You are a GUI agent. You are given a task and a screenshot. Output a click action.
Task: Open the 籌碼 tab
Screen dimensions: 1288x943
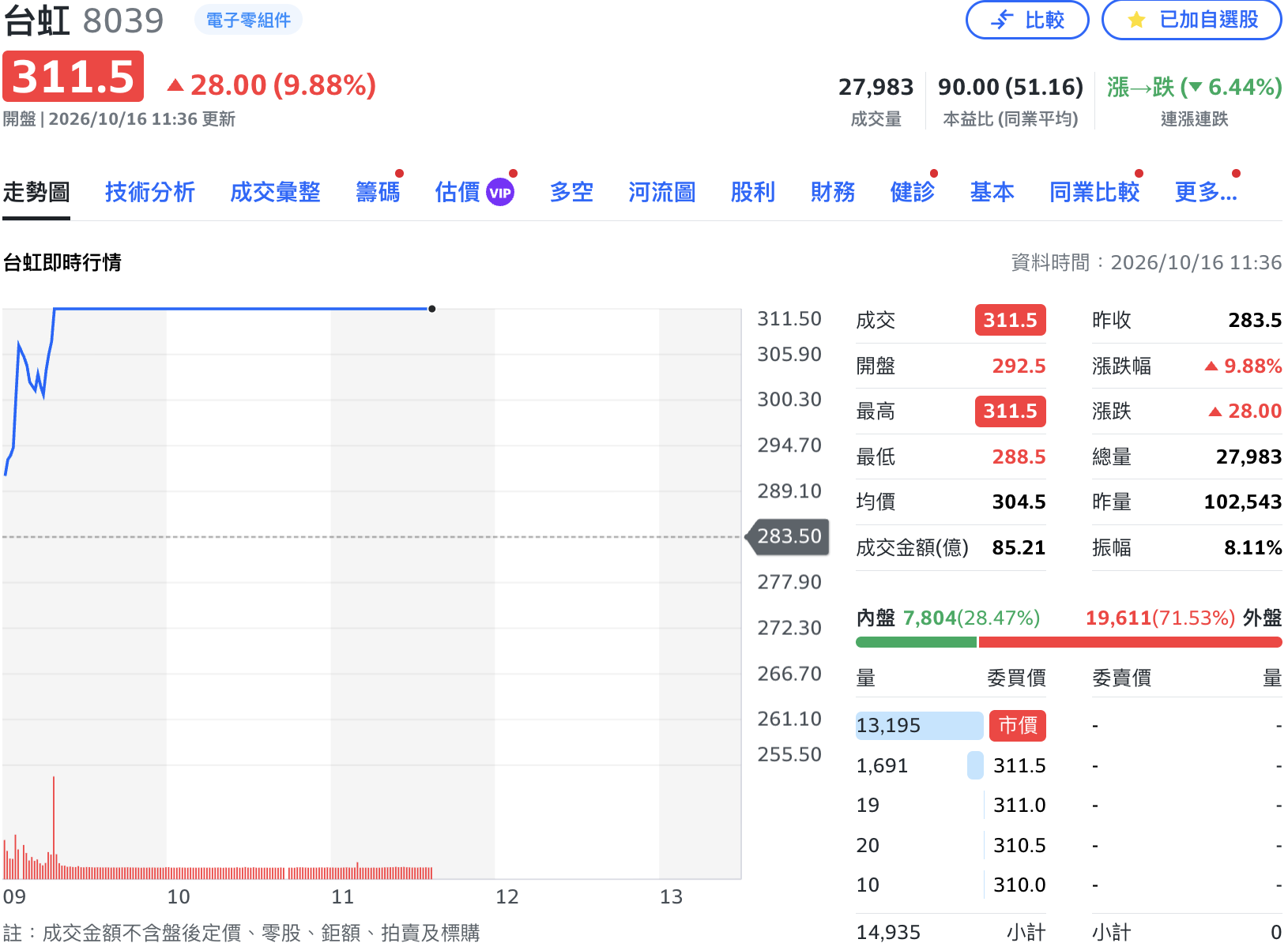pyautogui.click(x=378, y=192)
